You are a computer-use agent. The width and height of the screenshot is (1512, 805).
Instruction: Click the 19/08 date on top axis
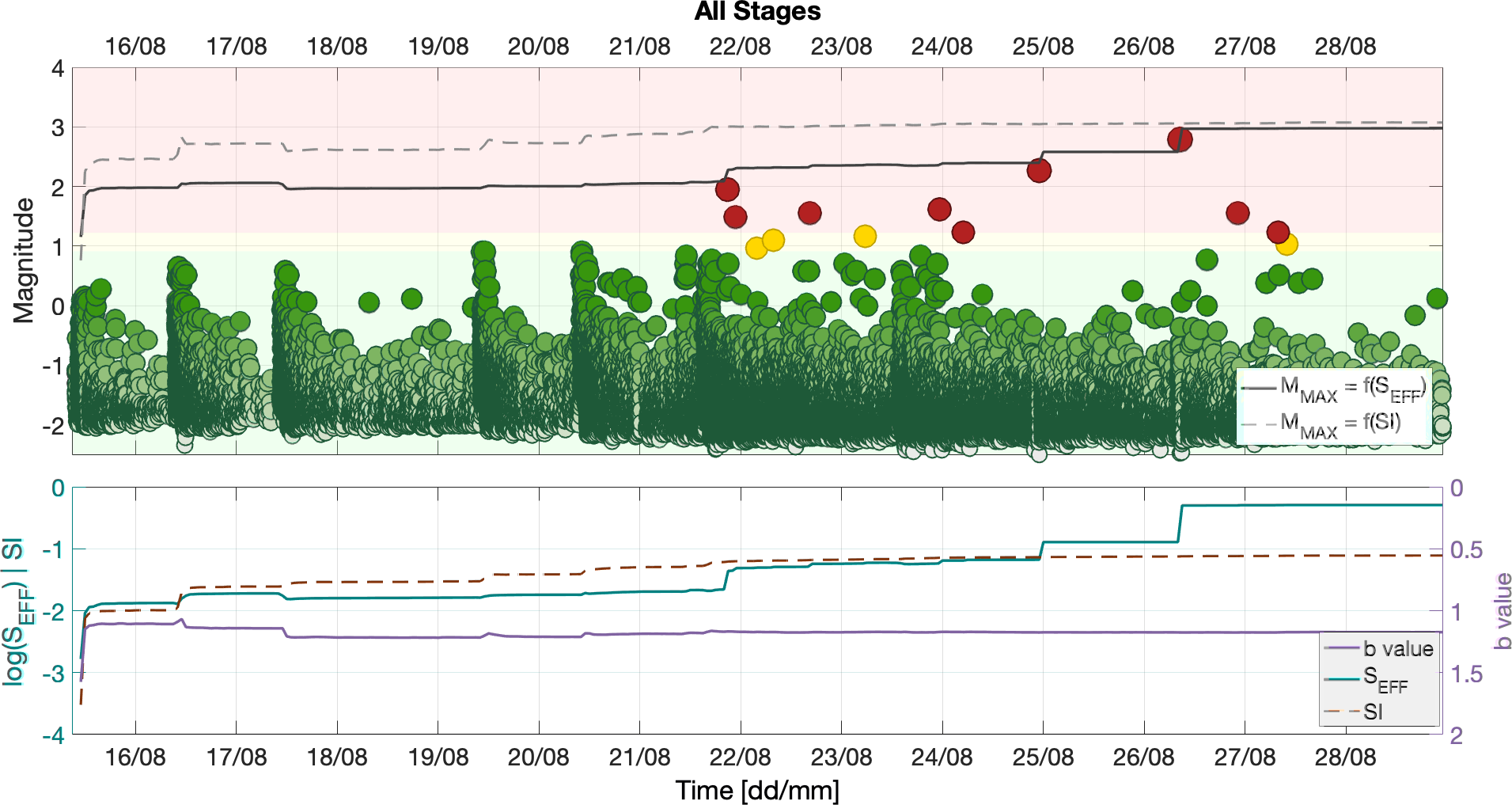(x=438, y=46)
